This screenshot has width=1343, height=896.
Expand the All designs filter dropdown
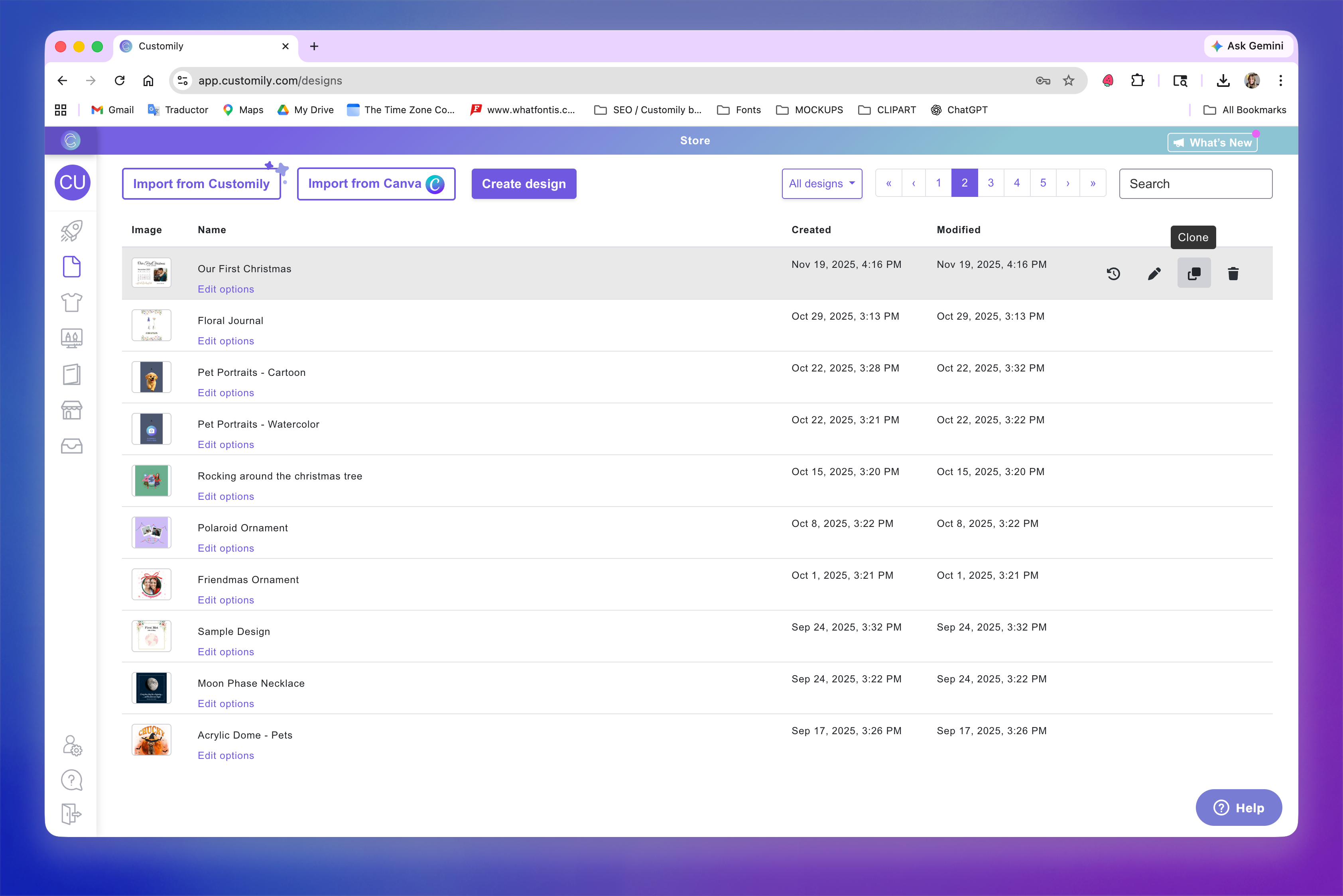tap(821, 183)
